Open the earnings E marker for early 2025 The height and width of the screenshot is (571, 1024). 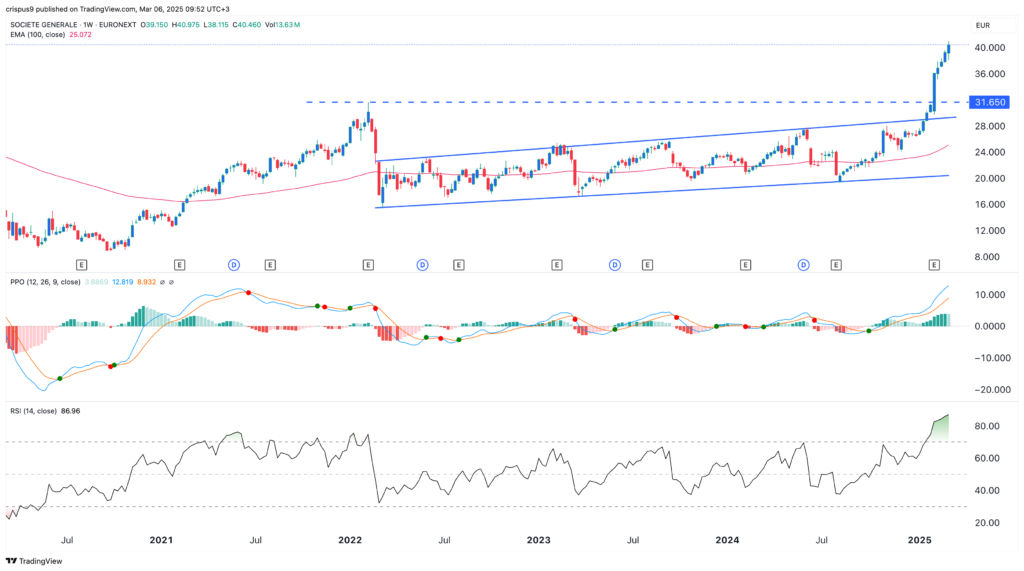point(935,265)
